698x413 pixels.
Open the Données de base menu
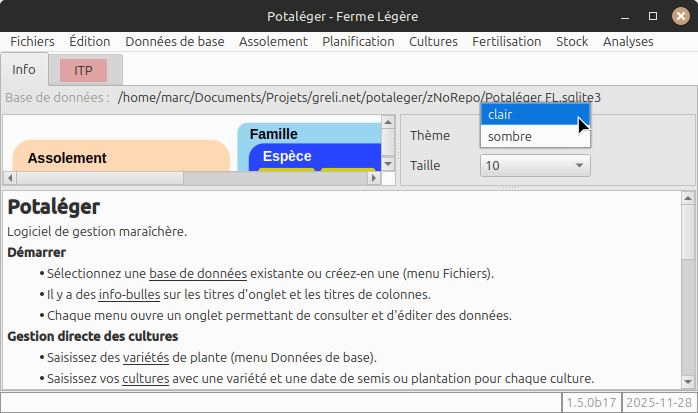pos(174,42)
